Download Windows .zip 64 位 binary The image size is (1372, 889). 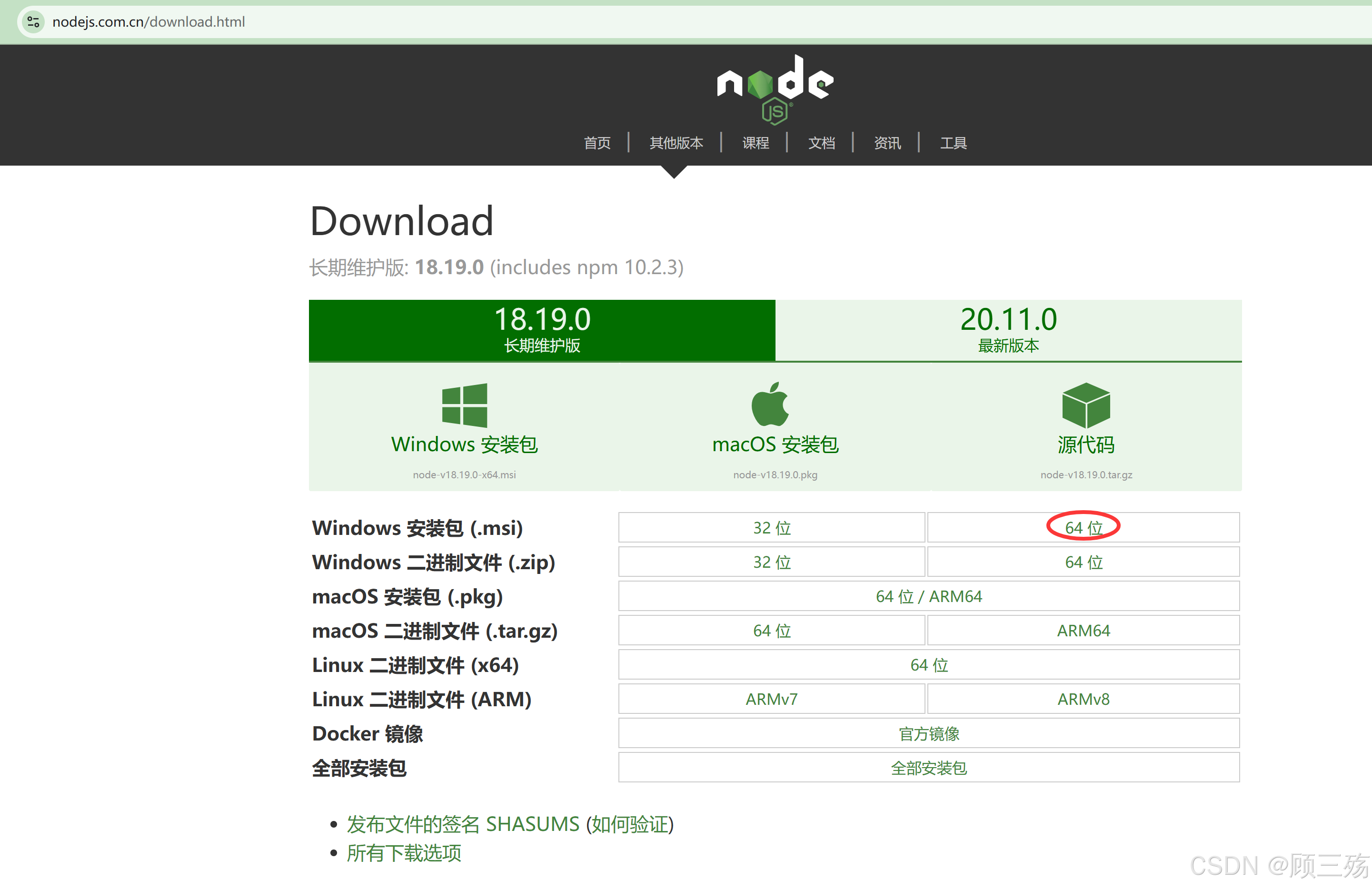1083,562
